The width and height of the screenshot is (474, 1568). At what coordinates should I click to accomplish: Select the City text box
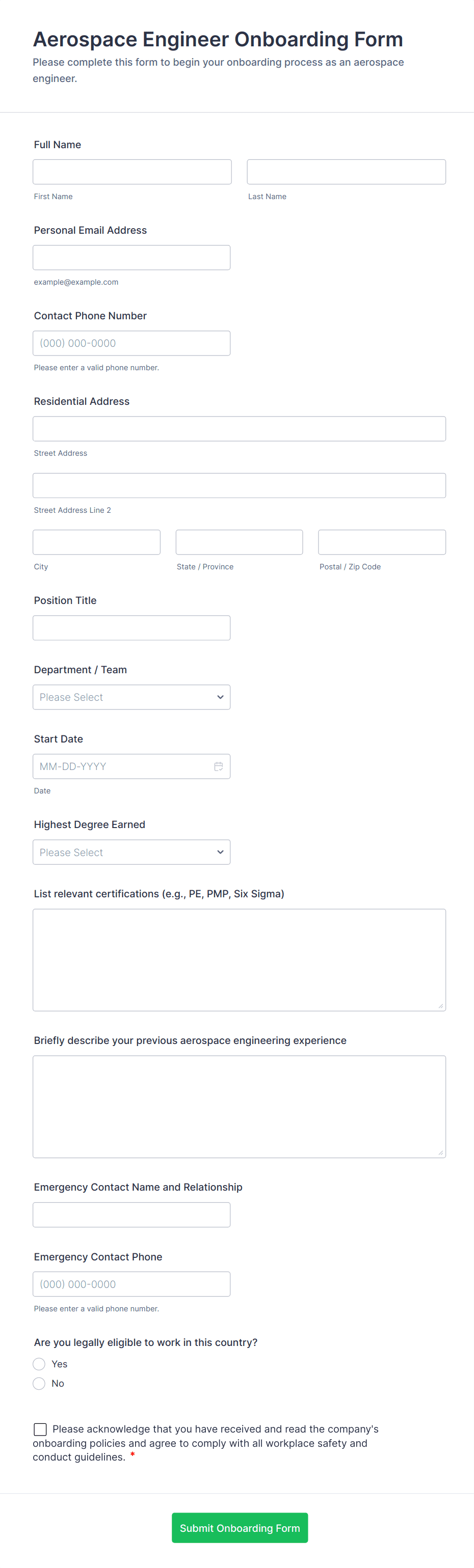pos(97,542)
